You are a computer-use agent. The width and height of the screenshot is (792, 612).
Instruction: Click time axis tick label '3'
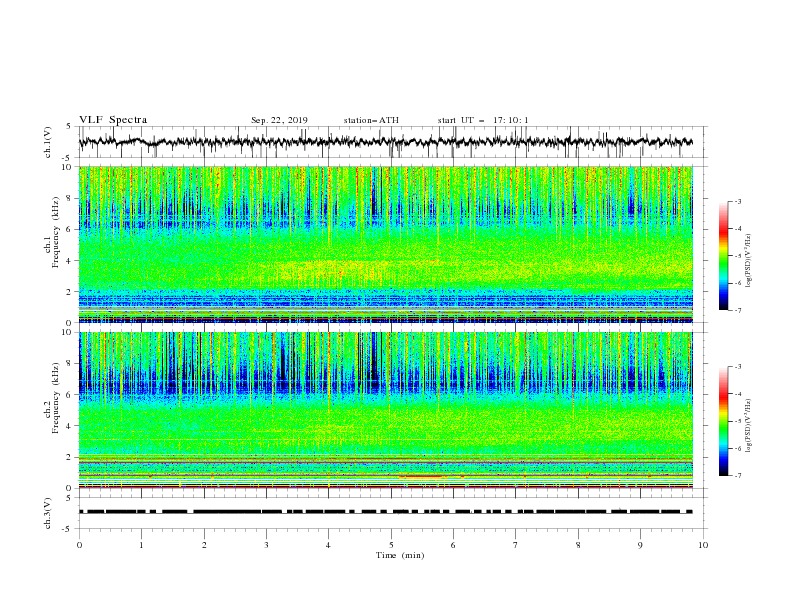[266, 545]
